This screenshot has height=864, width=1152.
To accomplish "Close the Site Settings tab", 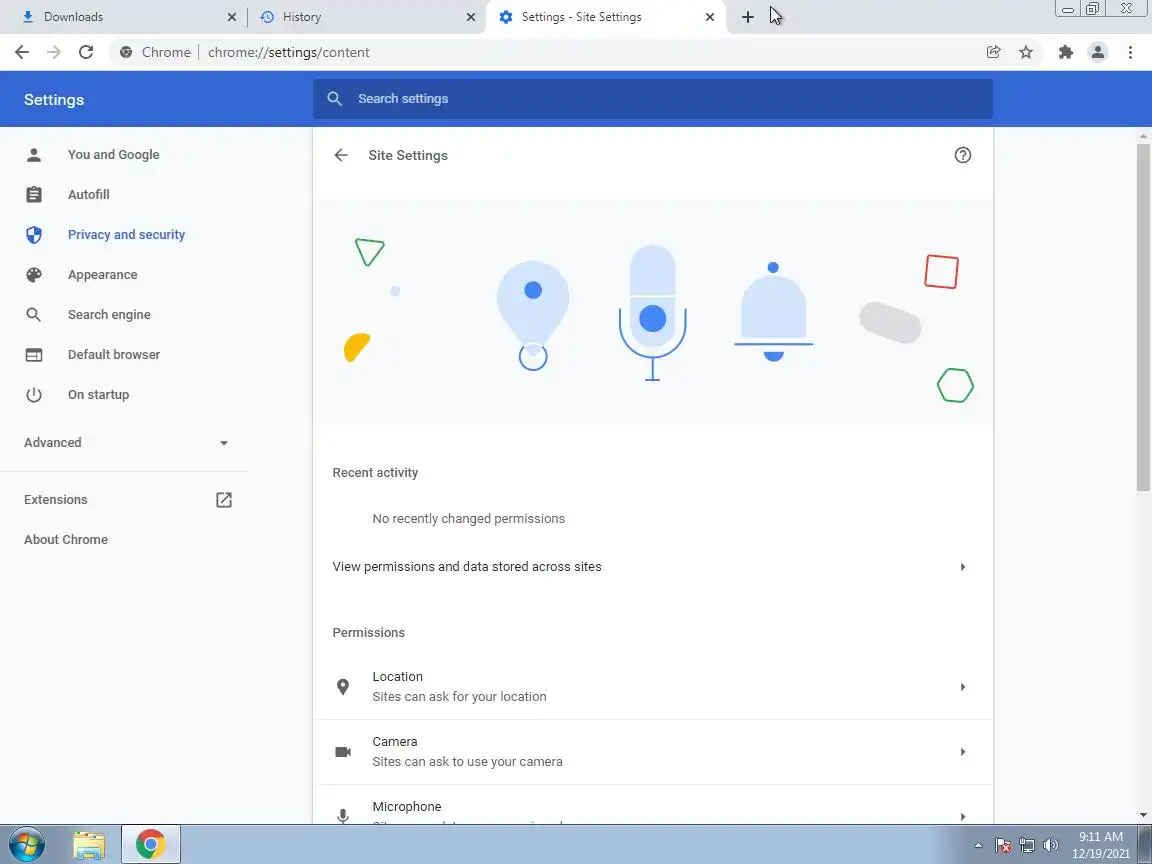I will (x=710, y=17).
